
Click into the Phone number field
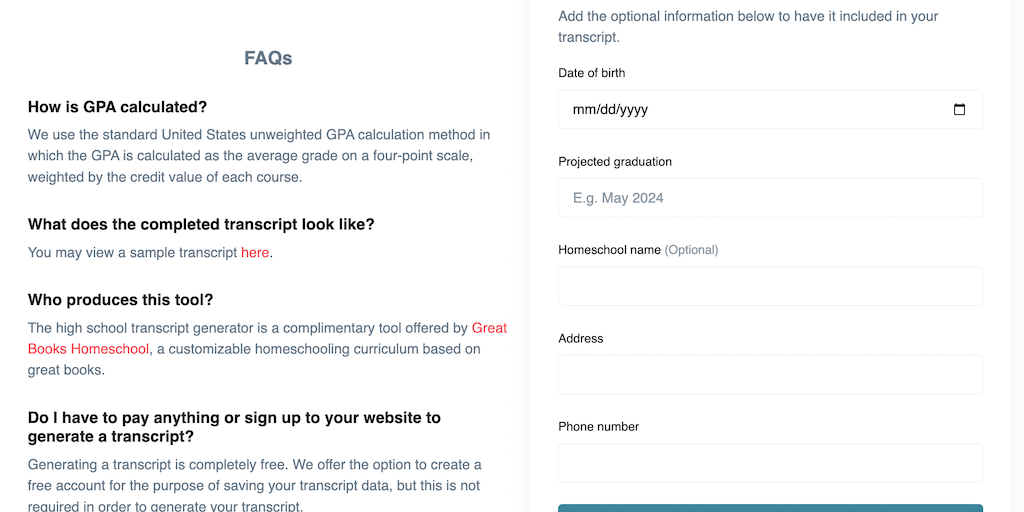[x=770, y=463]
